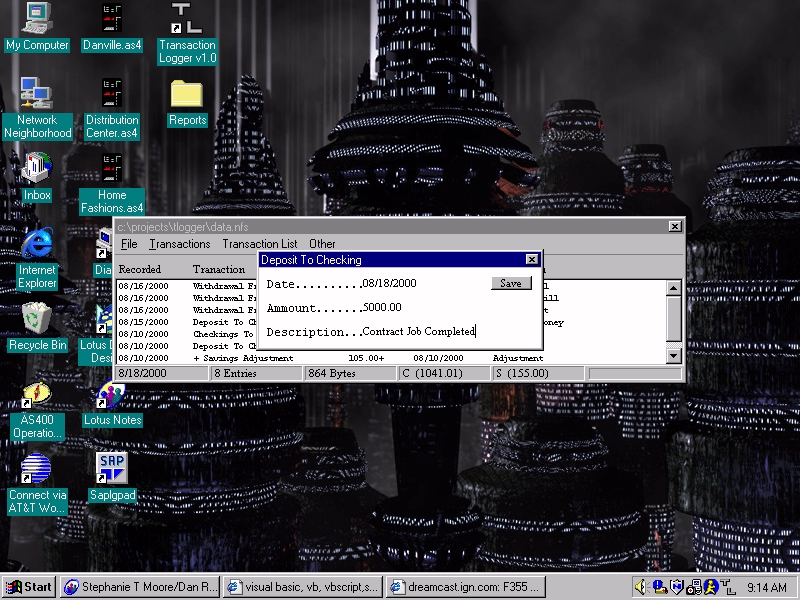This screenshot has width=800, height=600.
Task: Click the volume speaker tray icon
Action: [641, 587]
